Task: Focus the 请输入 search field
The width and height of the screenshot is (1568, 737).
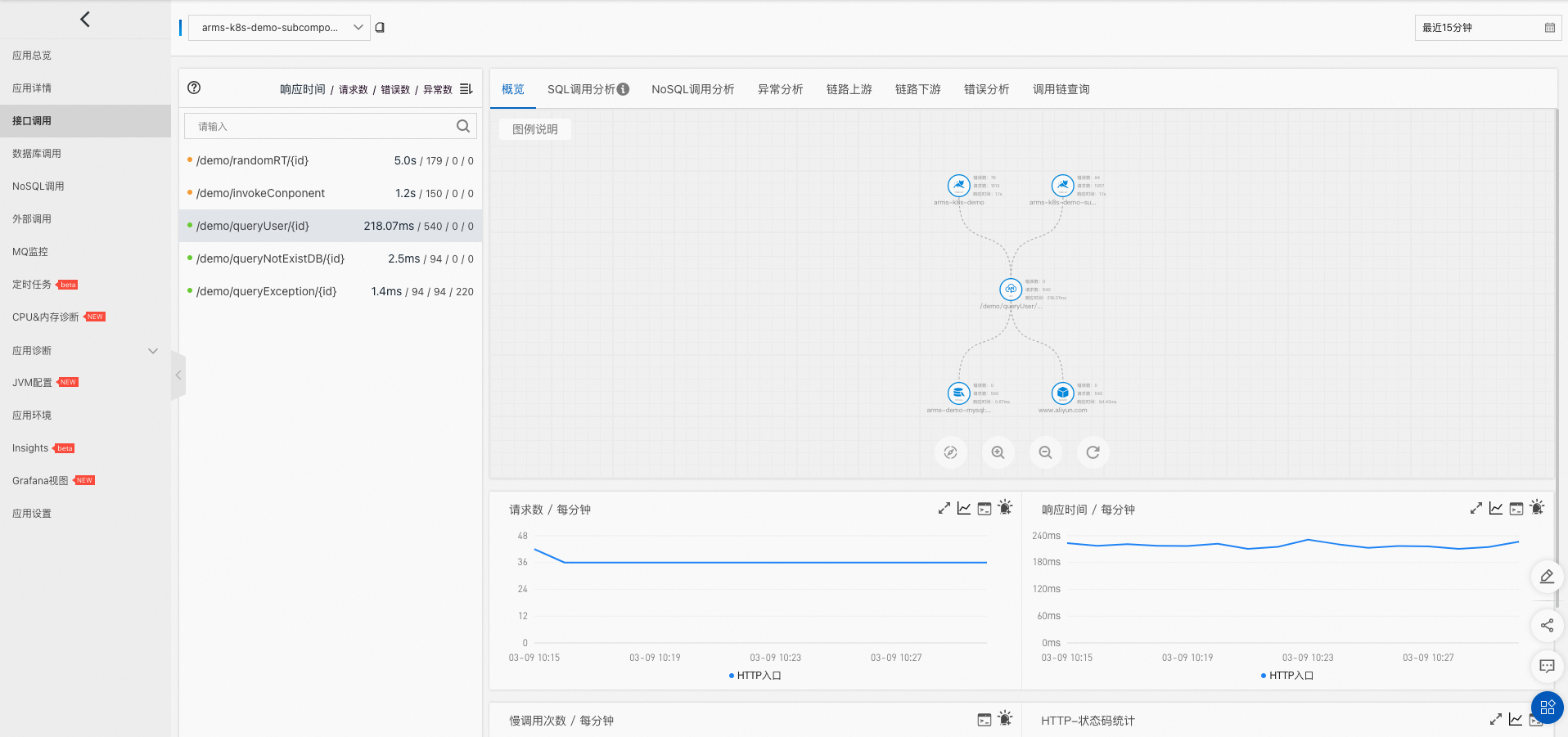Action: 331,126
